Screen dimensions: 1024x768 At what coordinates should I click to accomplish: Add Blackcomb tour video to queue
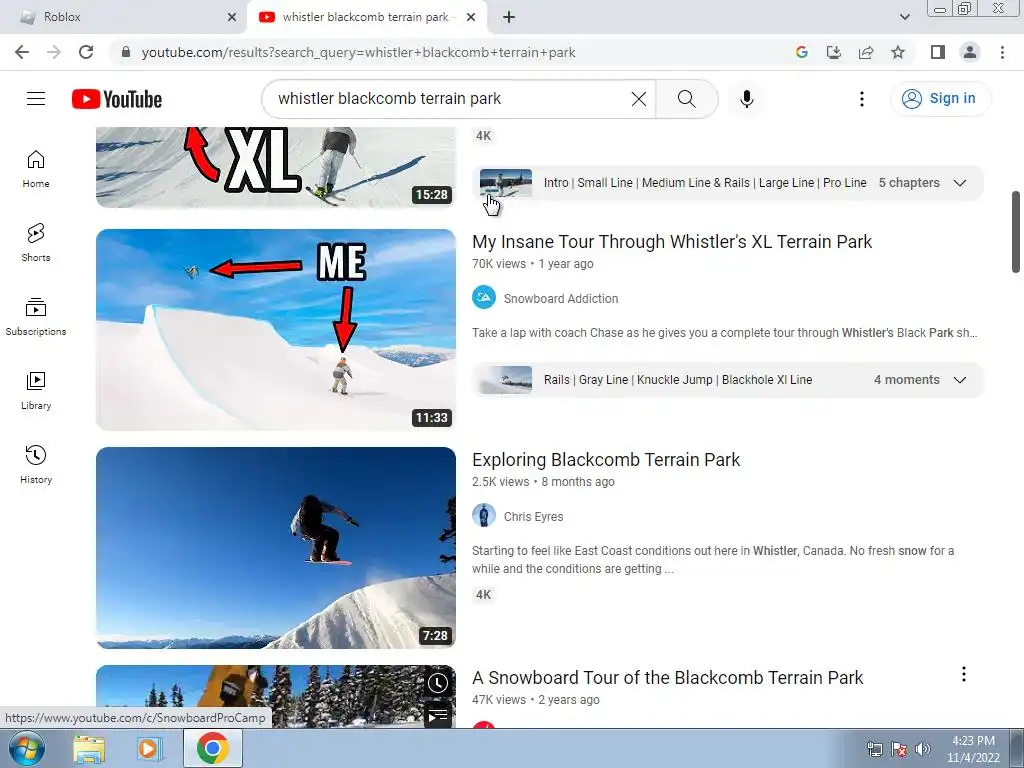pyautogui.click(x=438, y=715)
